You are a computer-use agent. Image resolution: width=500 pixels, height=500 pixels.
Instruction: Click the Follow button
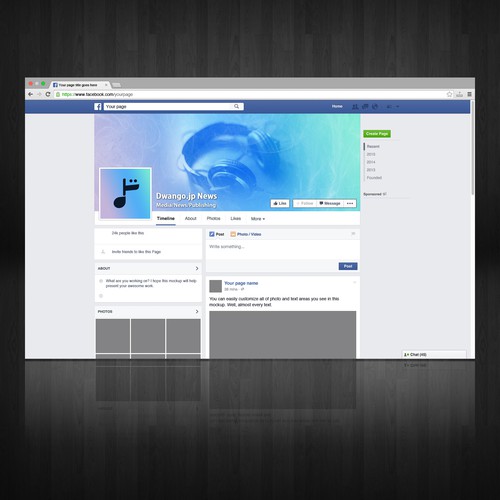click(305, 203)
